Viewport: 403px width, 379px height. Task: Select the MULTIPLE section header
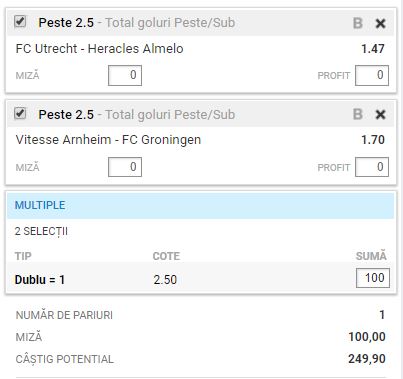pos(200,205)
